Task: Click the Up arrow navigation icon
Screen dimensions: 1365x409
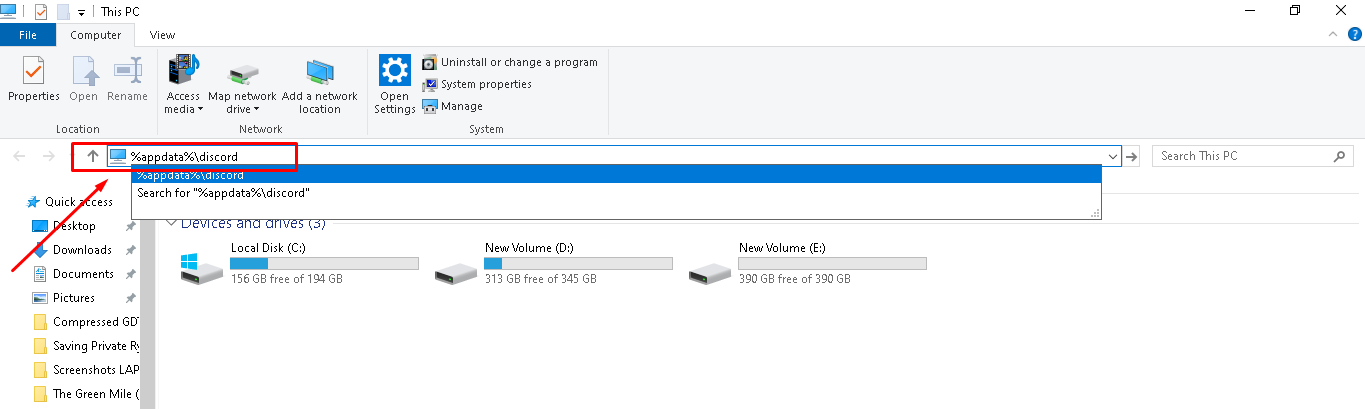Action: 93,156
